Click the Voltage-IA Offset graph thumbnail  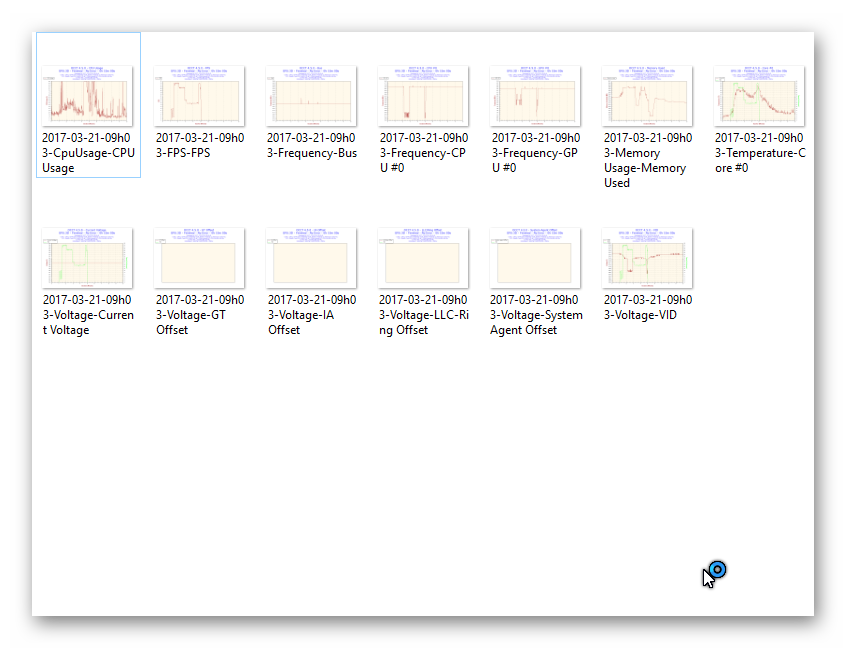click(x=311, y=258)
